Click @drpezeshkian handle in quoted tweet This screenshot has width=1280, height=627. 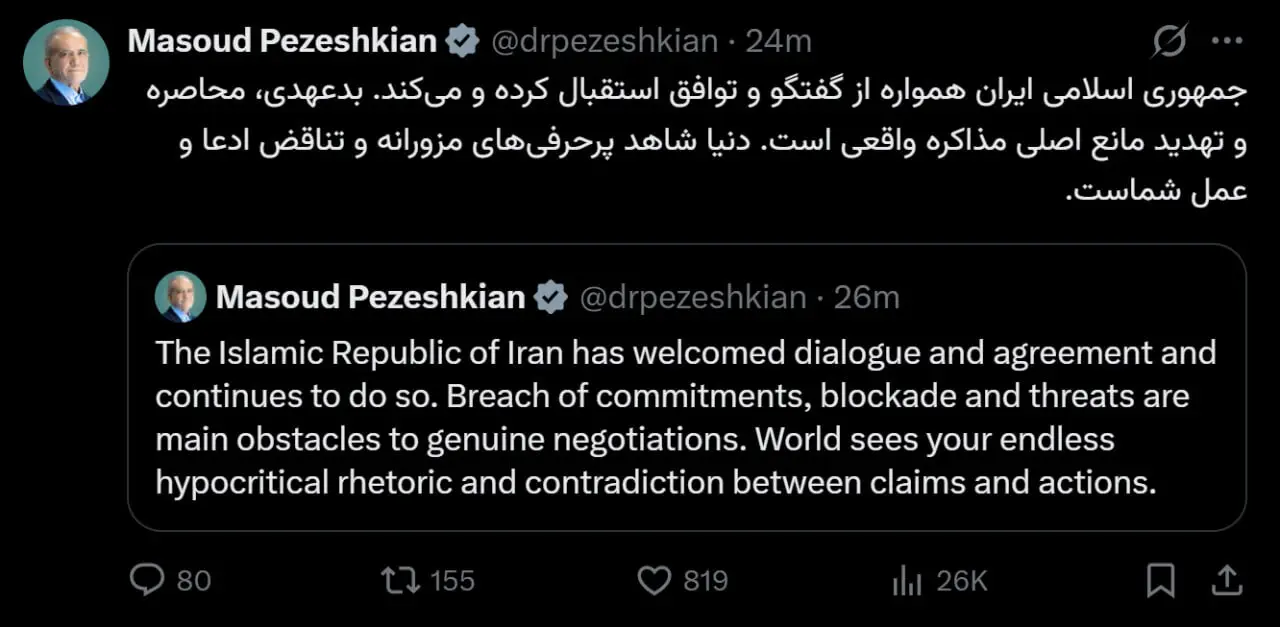click(692, 297)
